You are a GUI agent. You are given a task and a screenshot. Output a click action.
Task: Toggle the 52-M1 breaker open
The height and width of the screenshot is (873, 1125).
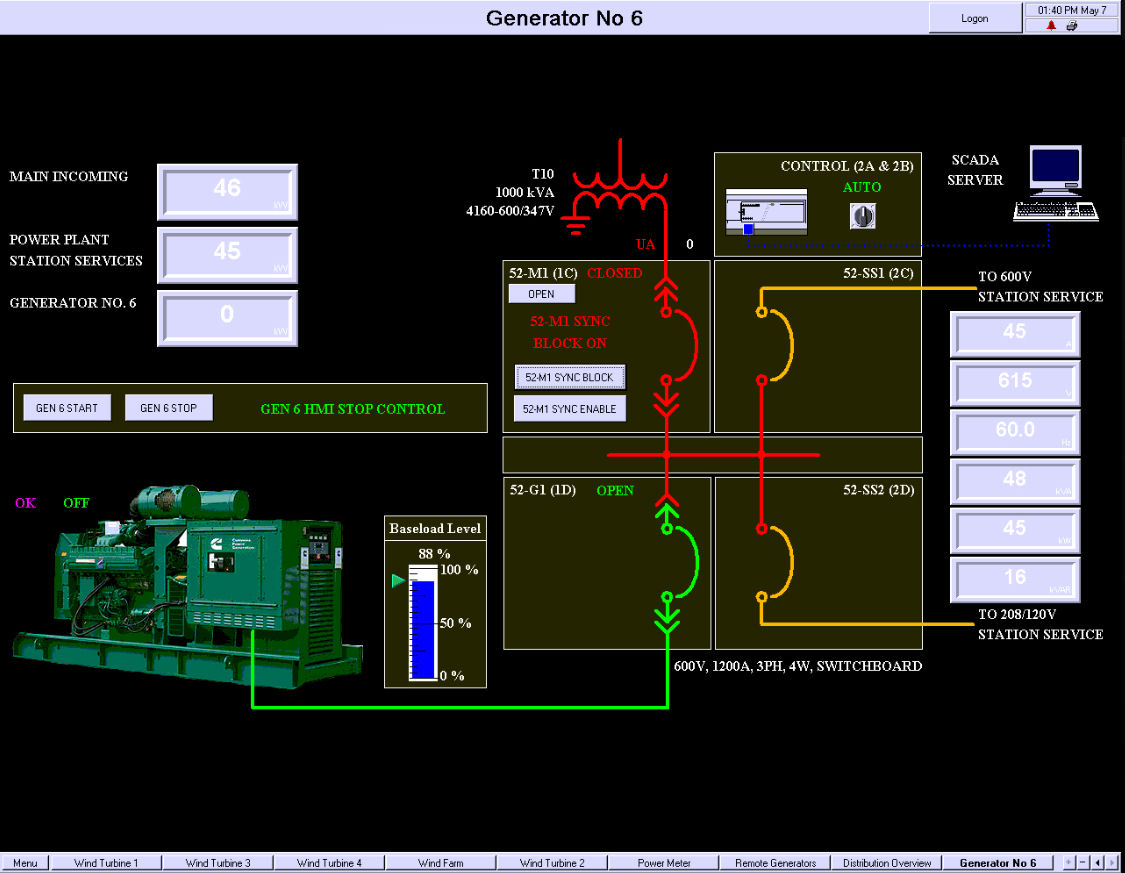541,293
